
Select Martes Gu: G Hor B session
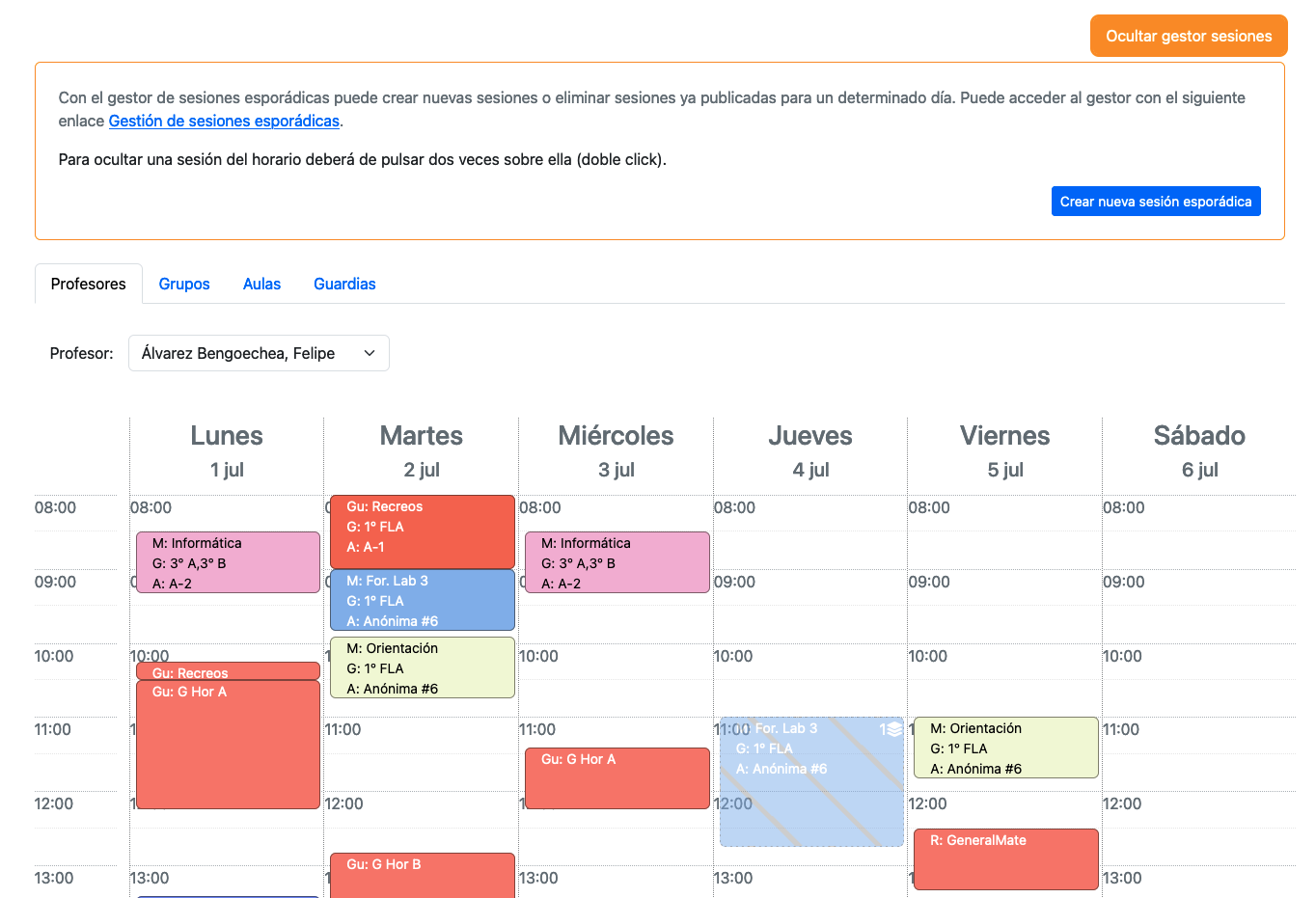tap(423, 875)
